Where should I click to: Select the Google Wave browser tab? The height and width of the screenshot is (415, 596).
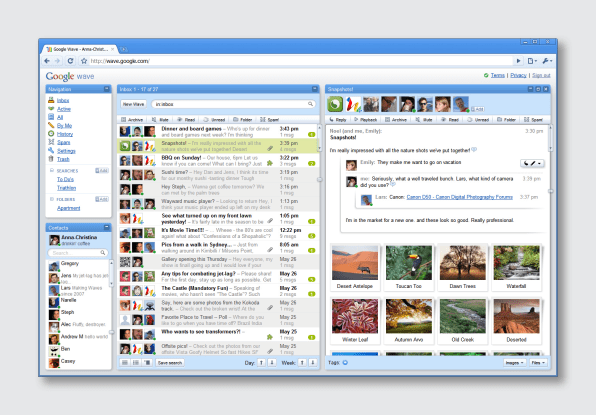pyautogui.click(x=80, y=49)
